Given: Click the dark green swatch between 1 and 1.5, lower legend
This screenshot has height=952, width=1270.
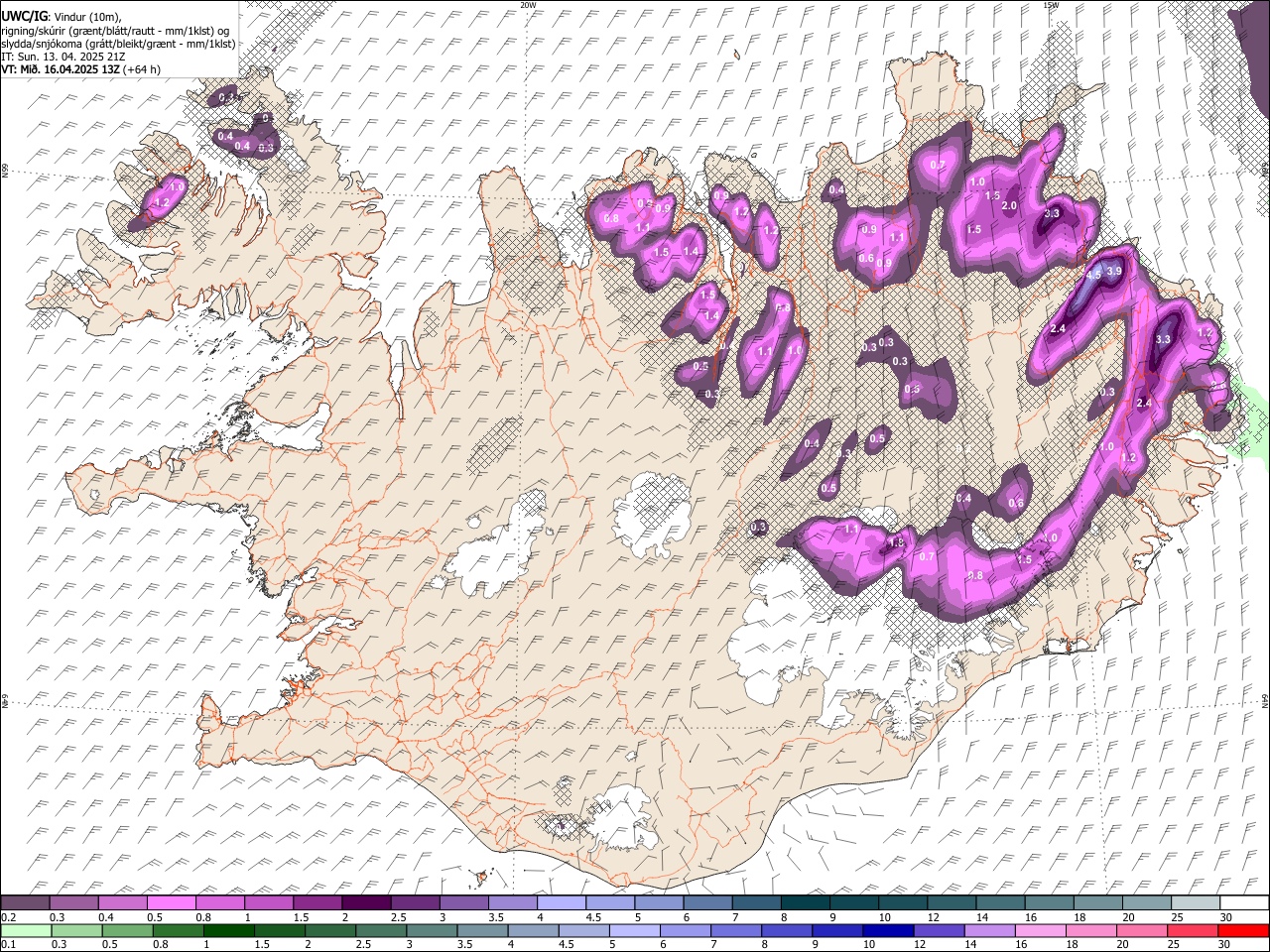Looking at the screenshot, I should click(228, 930).
